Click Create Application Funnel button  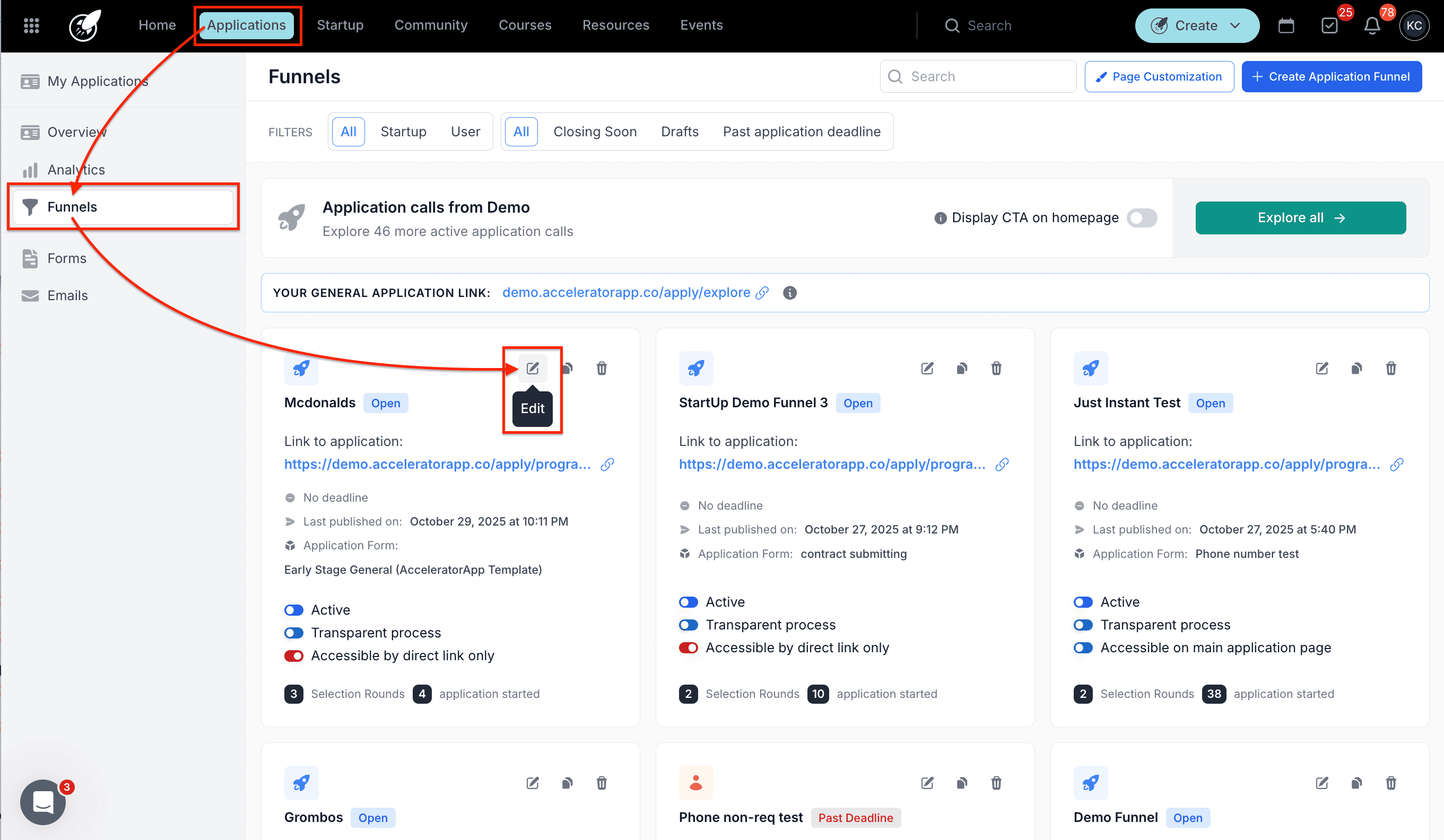click(x=1331, y=76)
